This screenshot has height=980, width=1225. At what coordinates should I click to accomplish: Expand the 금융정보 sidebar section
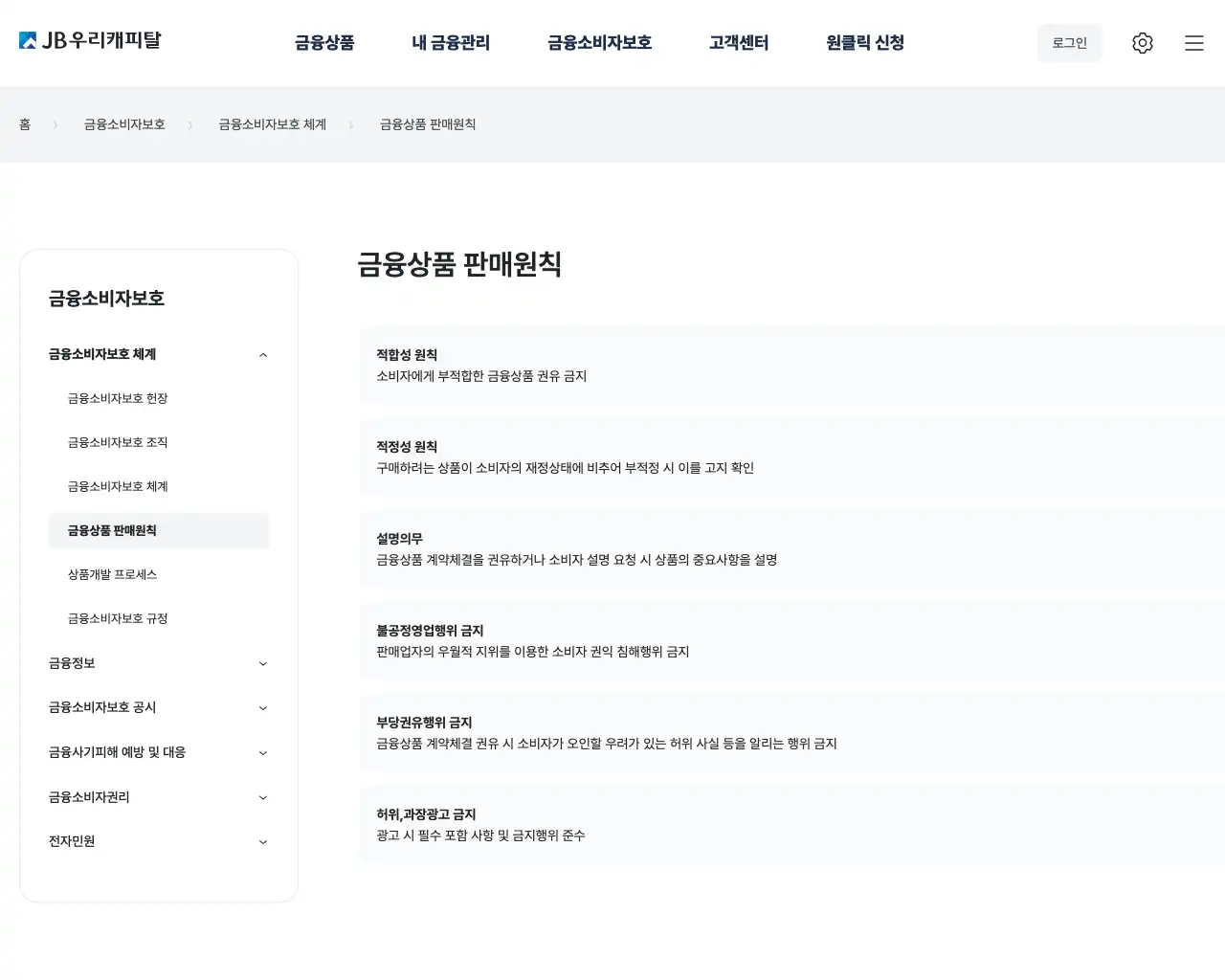(159, 663)
